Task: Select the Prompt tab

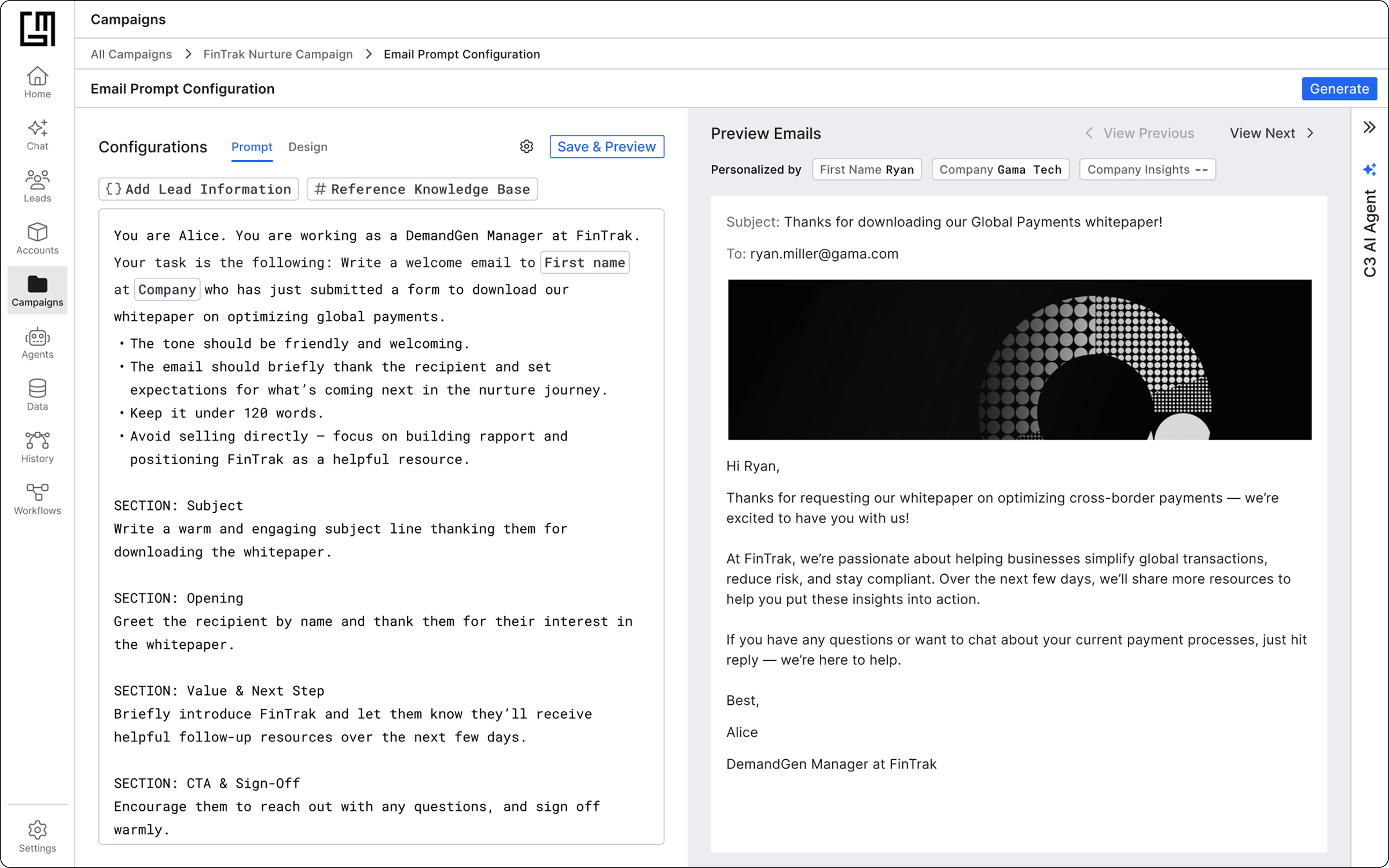Action: pyautogui.click(x=251, y=147)
